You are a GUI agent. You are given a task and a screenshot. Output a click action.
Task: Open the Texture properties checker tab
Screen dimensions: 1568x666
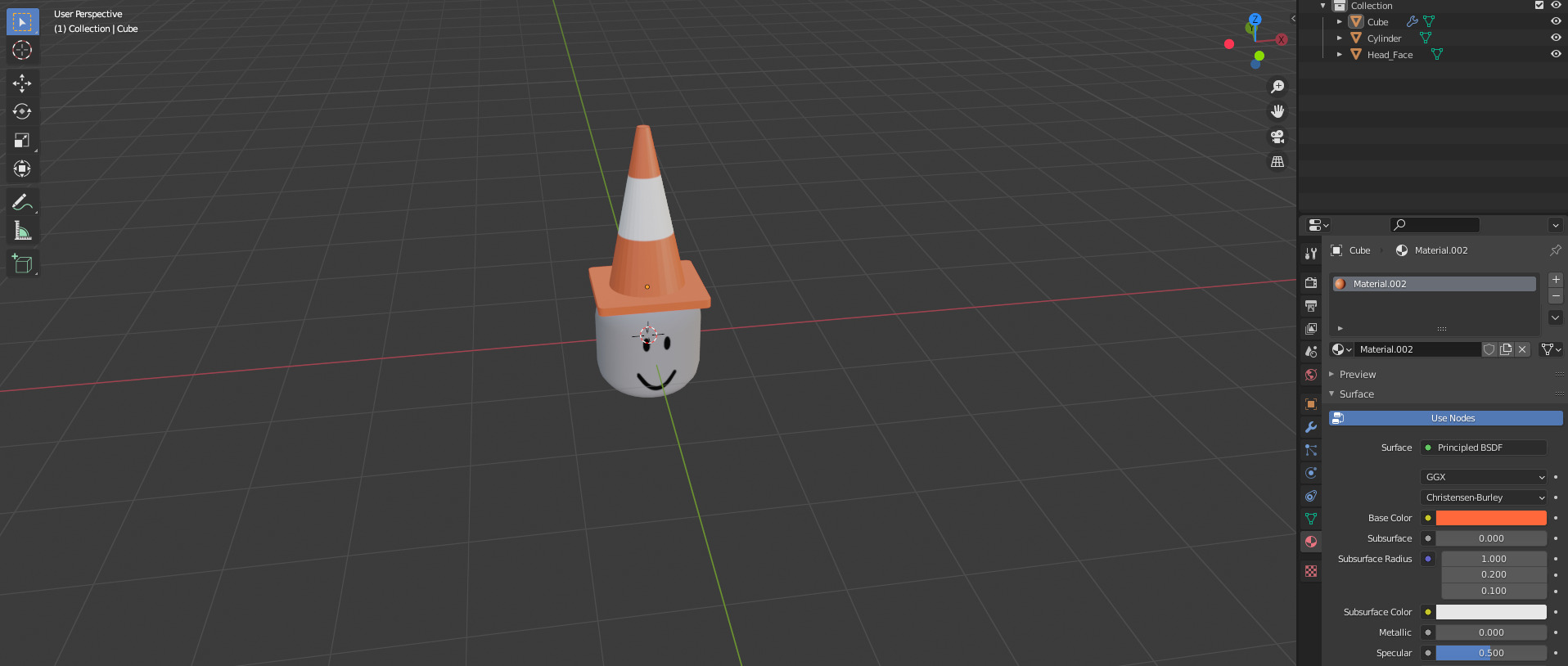tap(1311, 571)
